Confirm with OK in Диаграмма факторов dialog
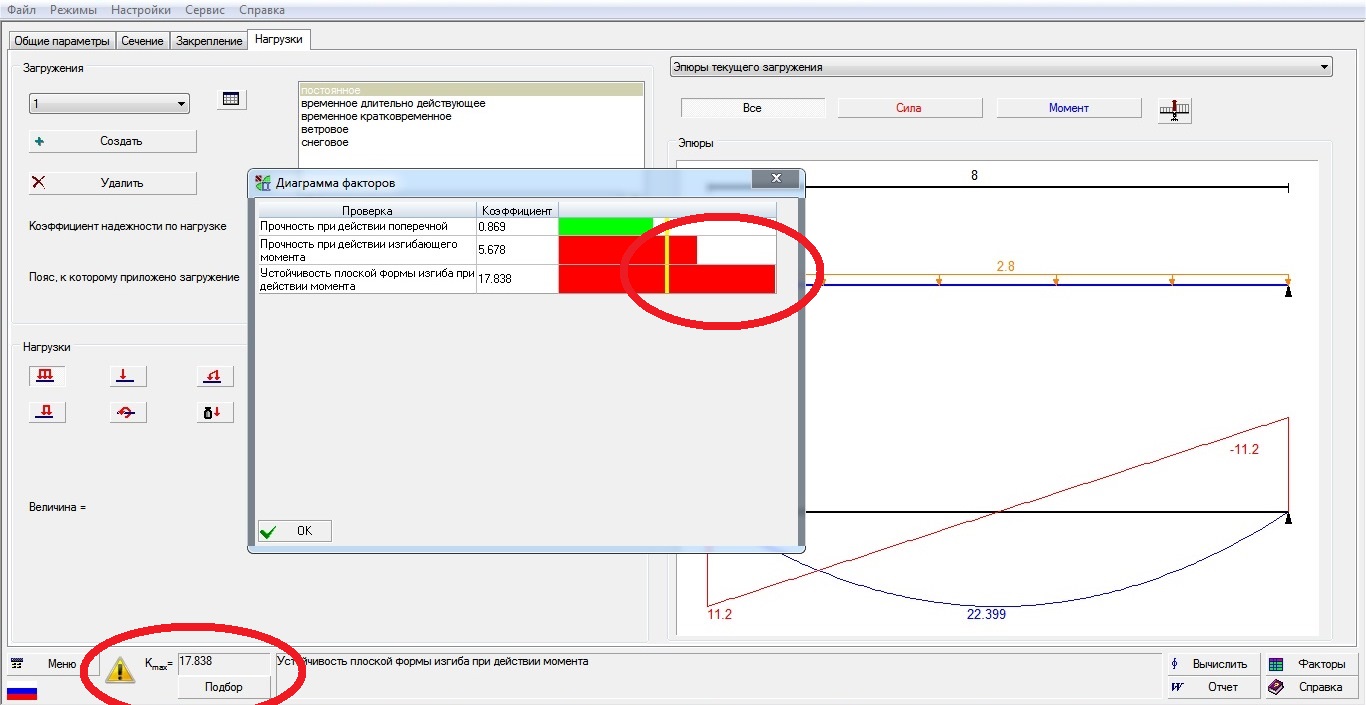The width and height of the screenshot is (1366, 705). (294, 531)
